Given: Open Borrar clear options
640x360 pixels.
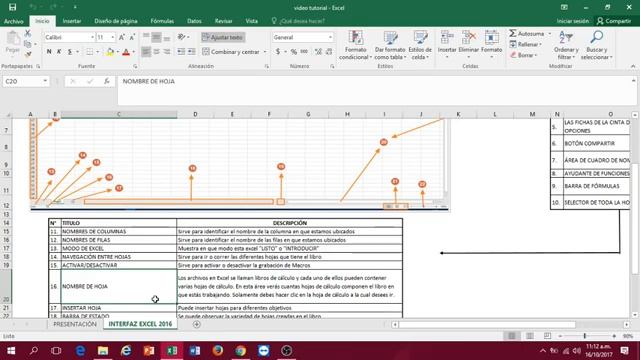Looking at the screenshot, I should pos(524,55).
